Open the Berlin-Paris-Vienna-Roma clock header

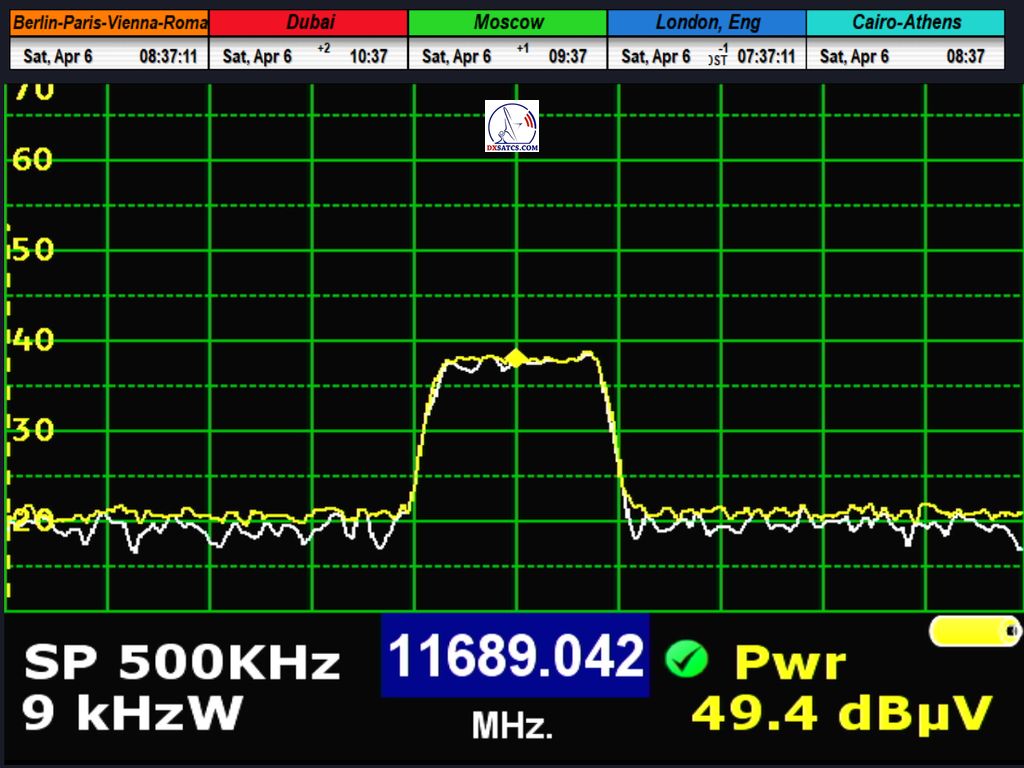coord(109,22)
